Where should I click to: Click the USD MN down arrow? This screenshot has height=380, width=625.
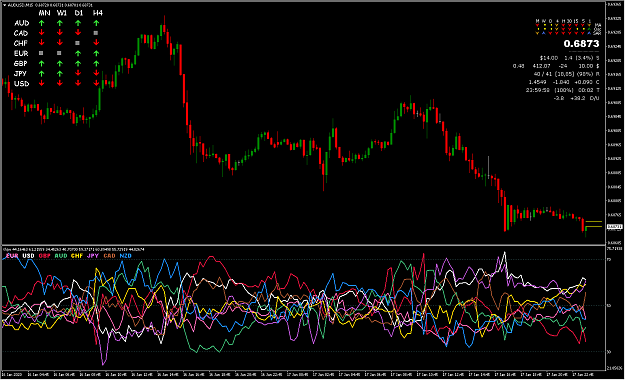tap(41, 83)
